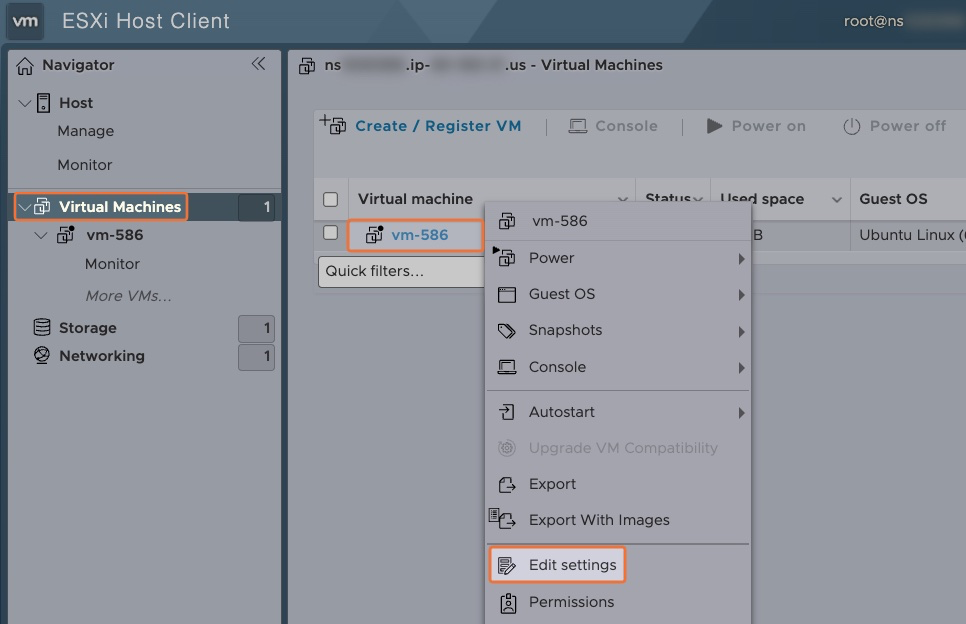Image resolution: width=966 pixels, height=624 pixels.
Task: Click the root@ns user menu
Action: [x=873, y=21]
